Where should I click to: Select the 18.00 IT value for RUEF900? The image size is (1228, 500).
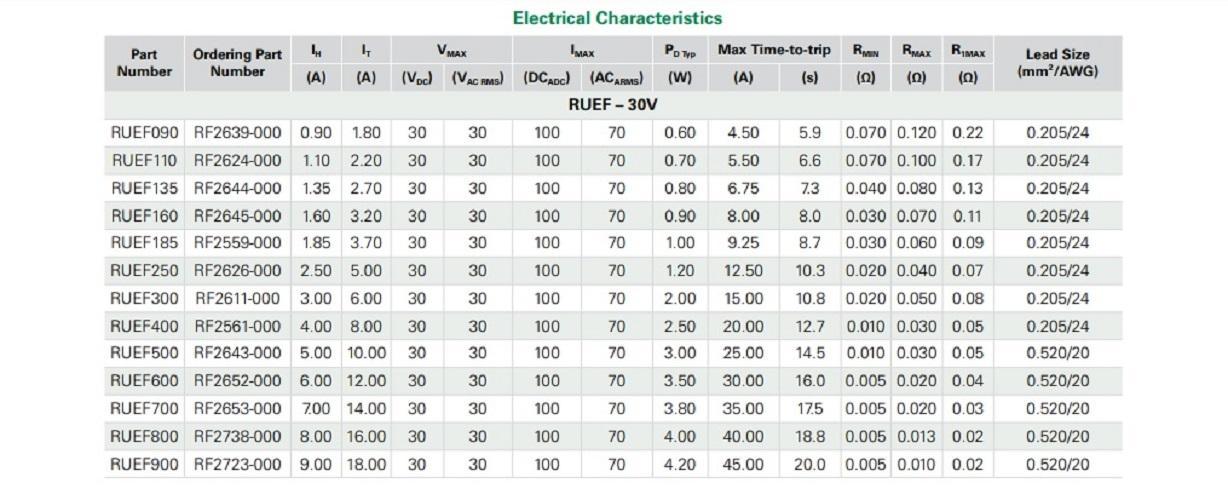point(366,464)
